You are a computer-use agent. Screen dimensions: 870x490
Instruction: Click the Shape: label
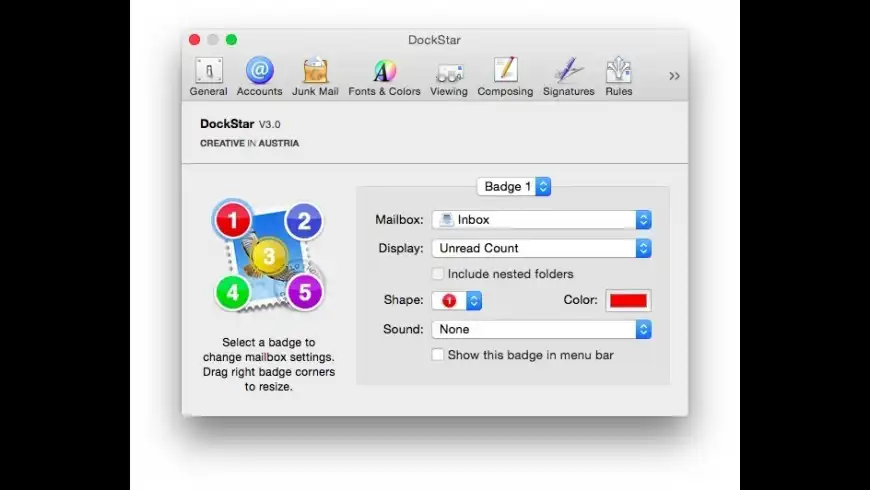pos(403,300)
